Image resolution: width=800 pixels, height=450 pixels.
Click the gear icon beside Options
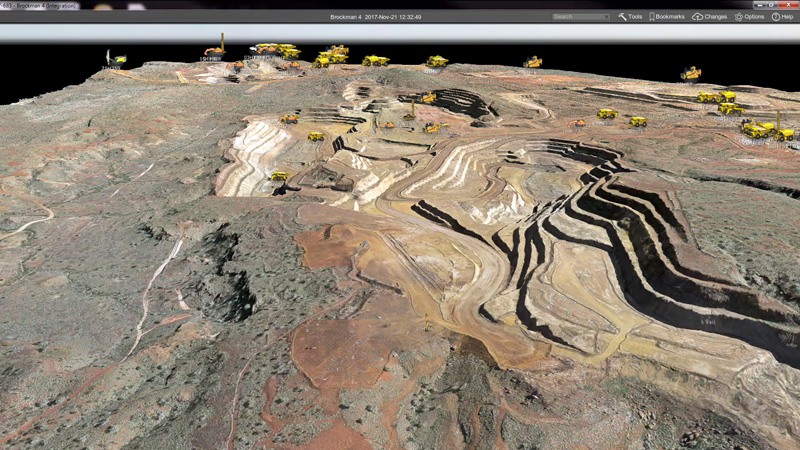739,17
